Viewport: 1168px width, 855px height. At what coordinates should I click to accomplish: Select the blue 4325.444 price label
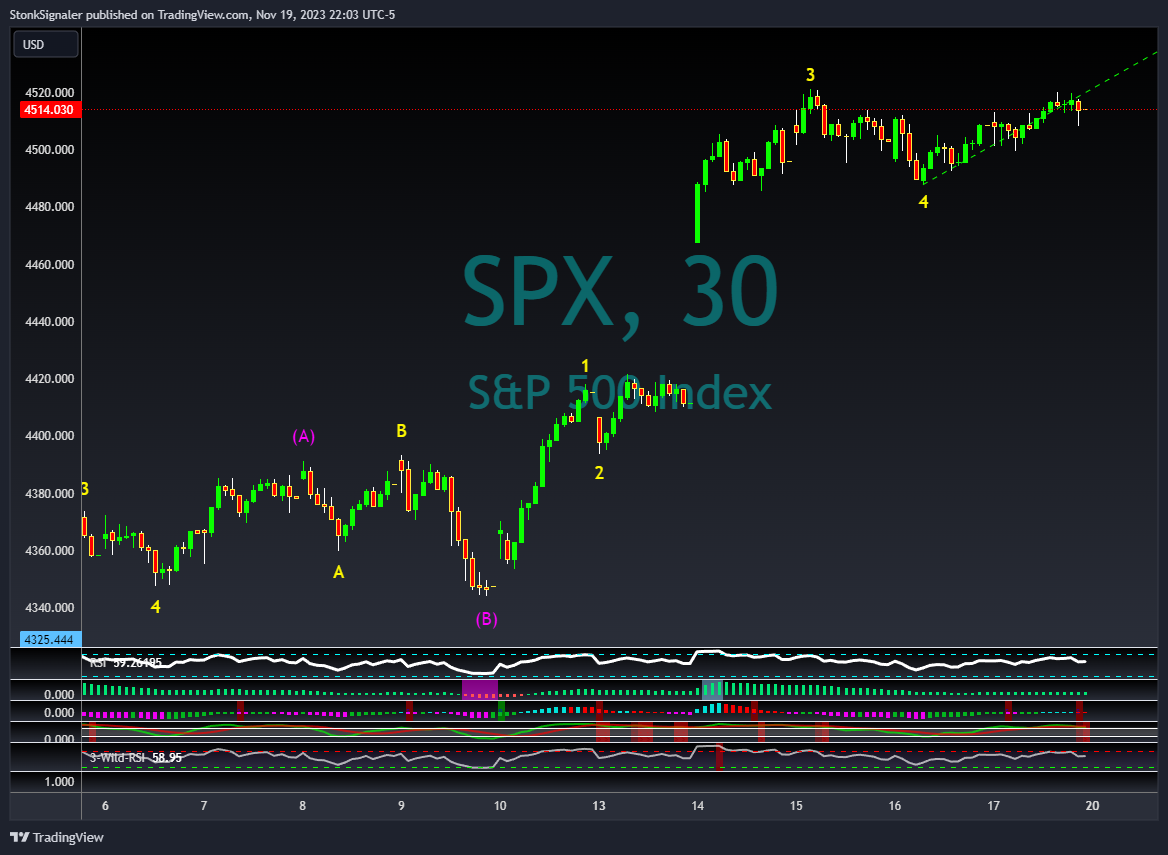50,640
